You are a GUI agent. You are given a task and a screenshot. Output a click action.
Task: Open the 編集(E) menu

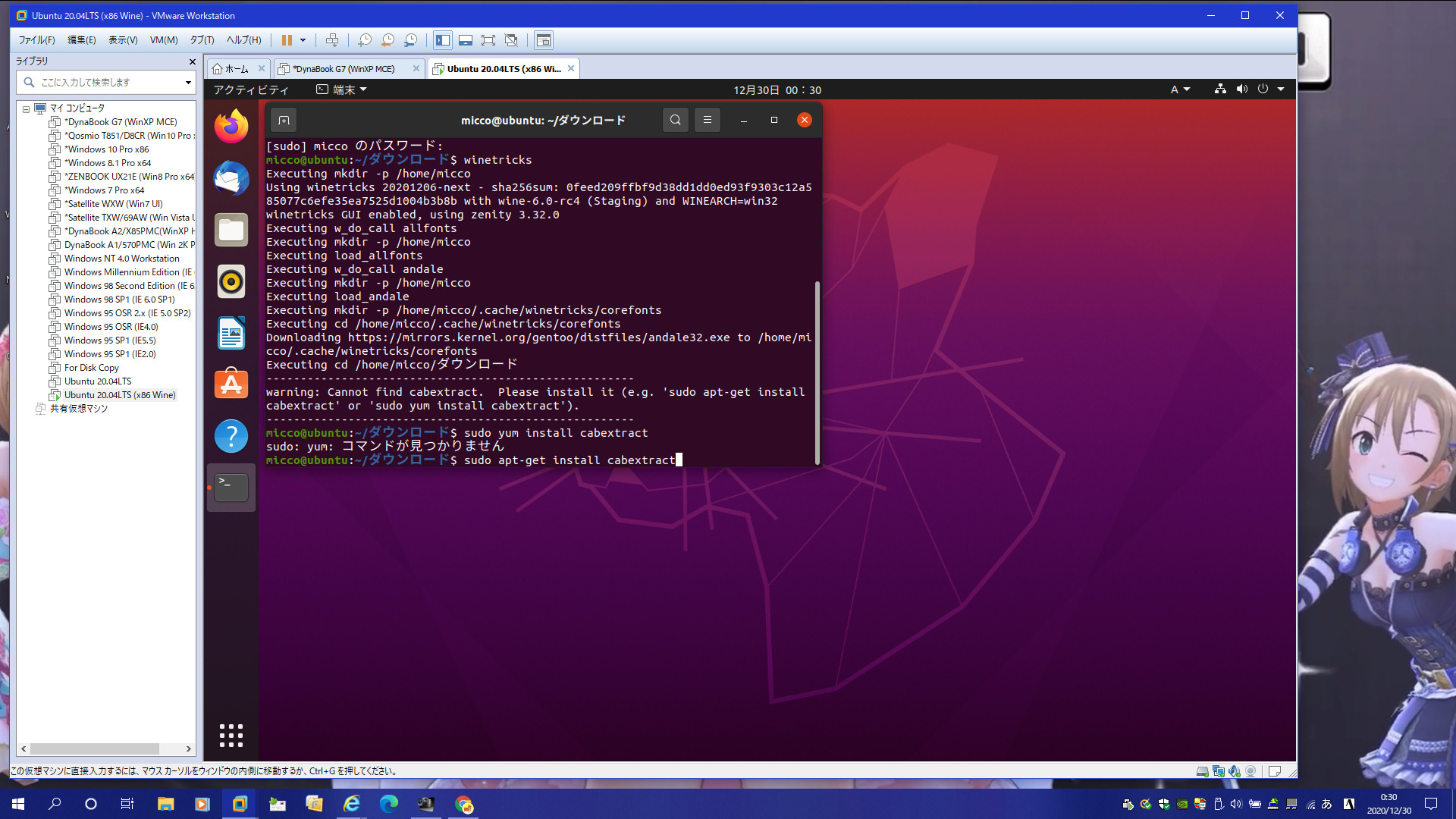click(82, 40)
